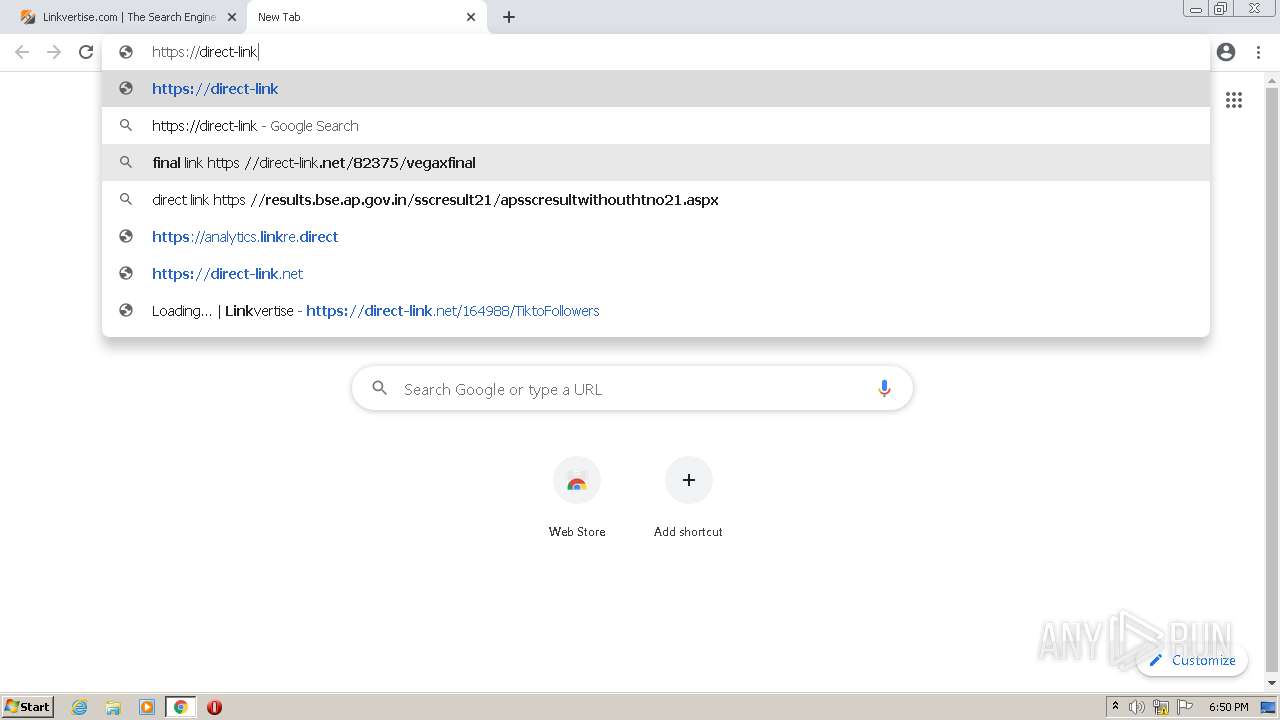Image resolution: width=1280 pixels, height=720 pixels.
Task: Go back with the browser back arrow
Action: pyautogui.click(x=22, y=52)
